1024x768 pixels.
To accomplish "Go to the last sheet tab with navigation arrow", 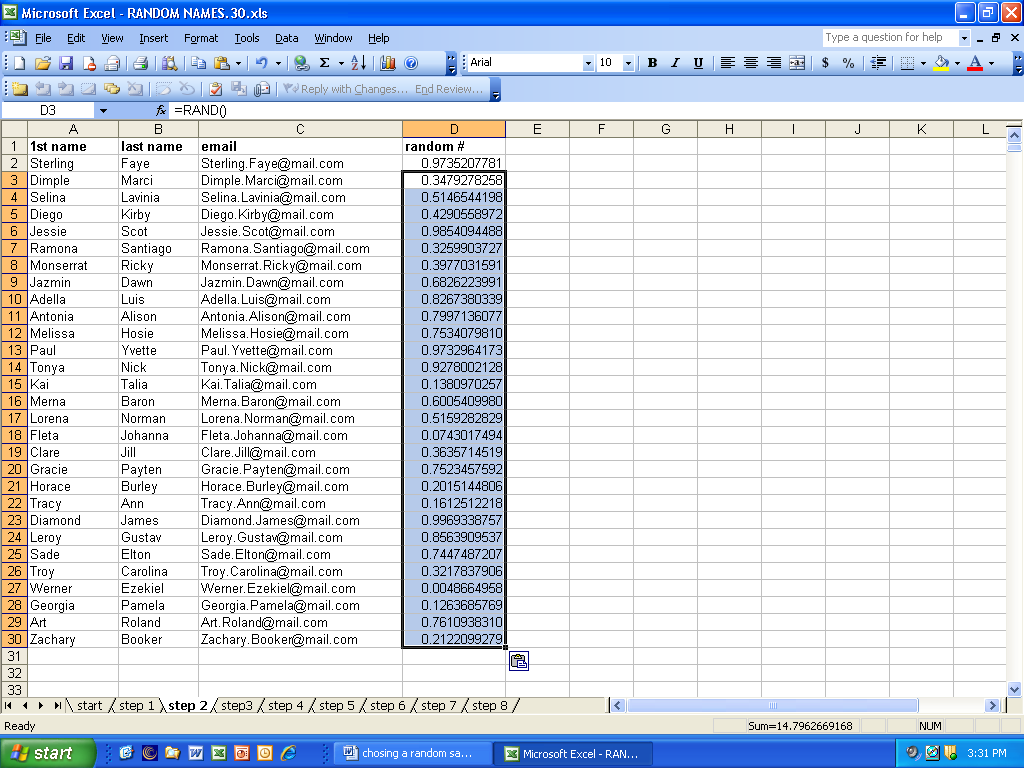I will [x=57, y=705].
